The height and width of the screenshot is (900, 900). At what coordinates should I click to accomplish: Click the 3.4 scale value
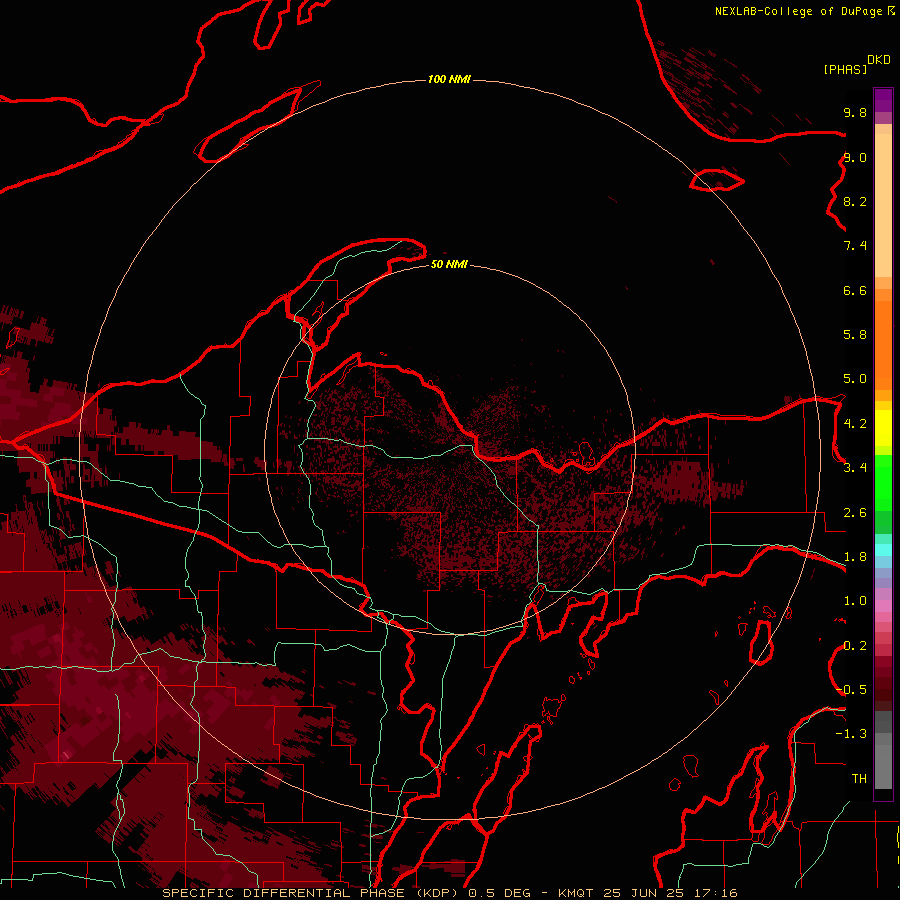[x=855, y=468]
